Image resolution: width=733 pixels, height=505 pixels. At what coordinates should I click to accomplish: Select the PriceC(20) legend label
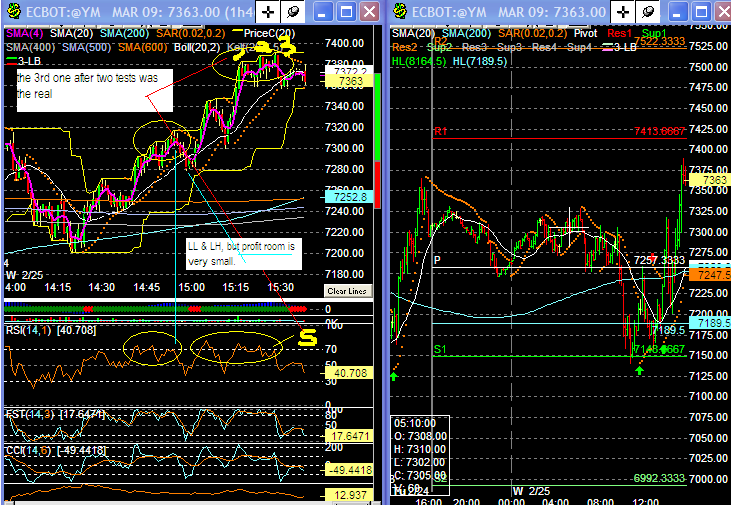268,33
